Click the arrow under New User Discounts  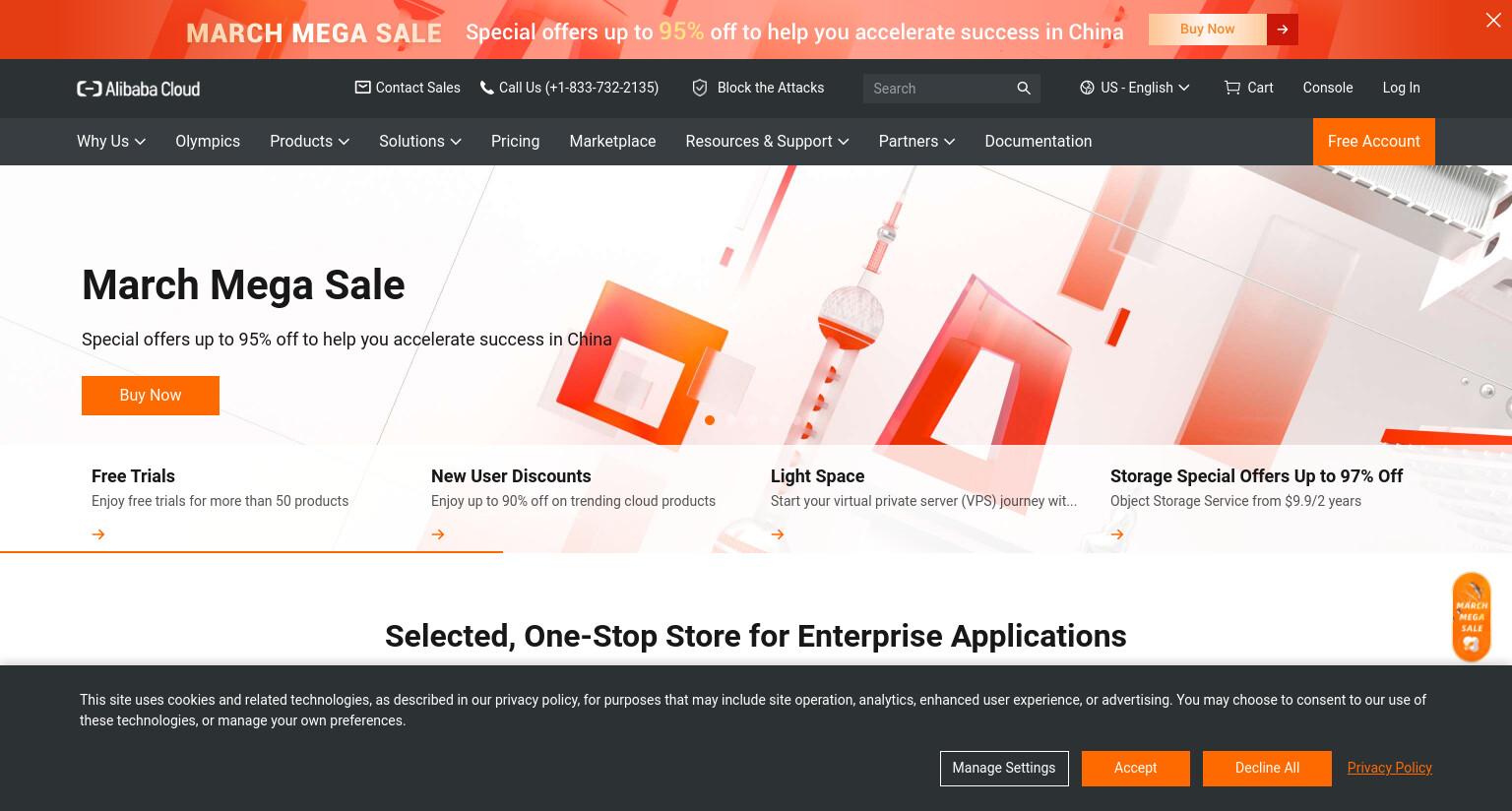click(x=438, y=534)
